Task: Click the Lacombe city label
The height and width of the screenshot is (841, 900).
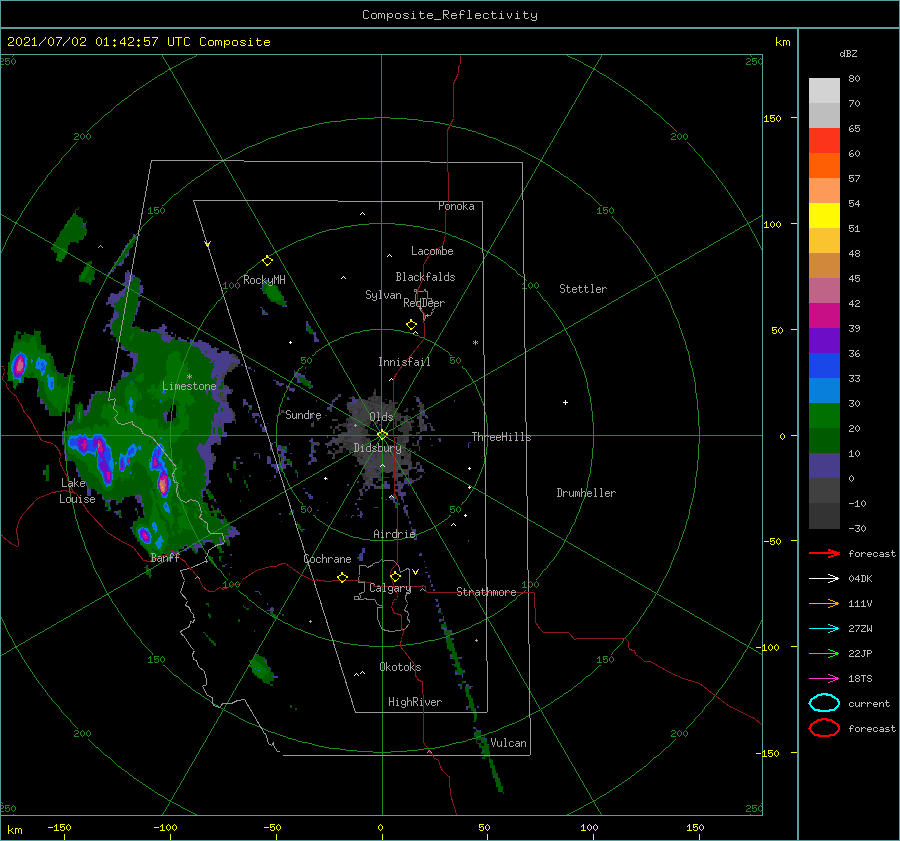Action: (432, 251)
